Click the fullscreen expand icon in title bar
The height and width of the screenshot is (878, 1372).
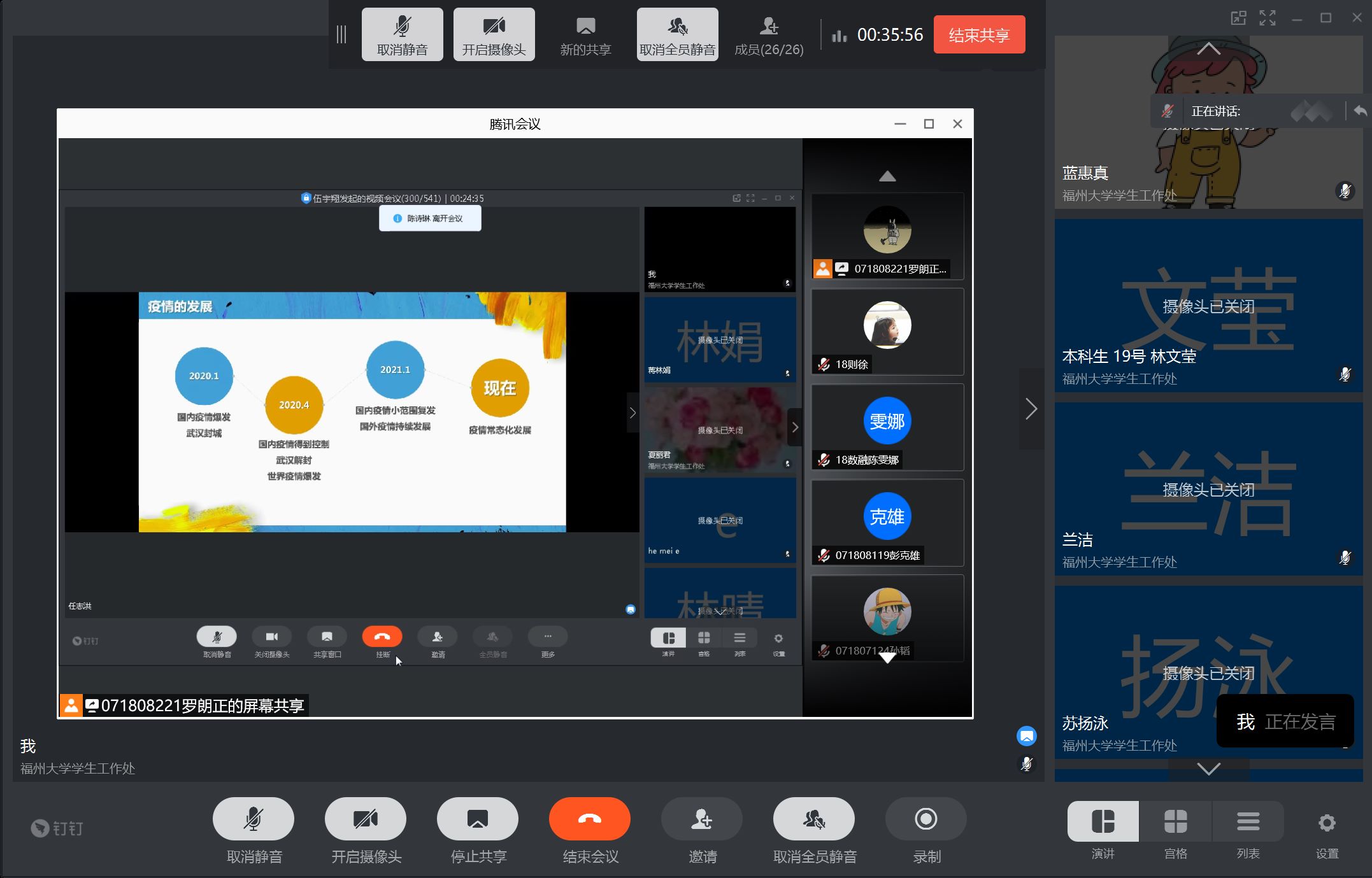pyautogui.click(x=1268, y=18)
